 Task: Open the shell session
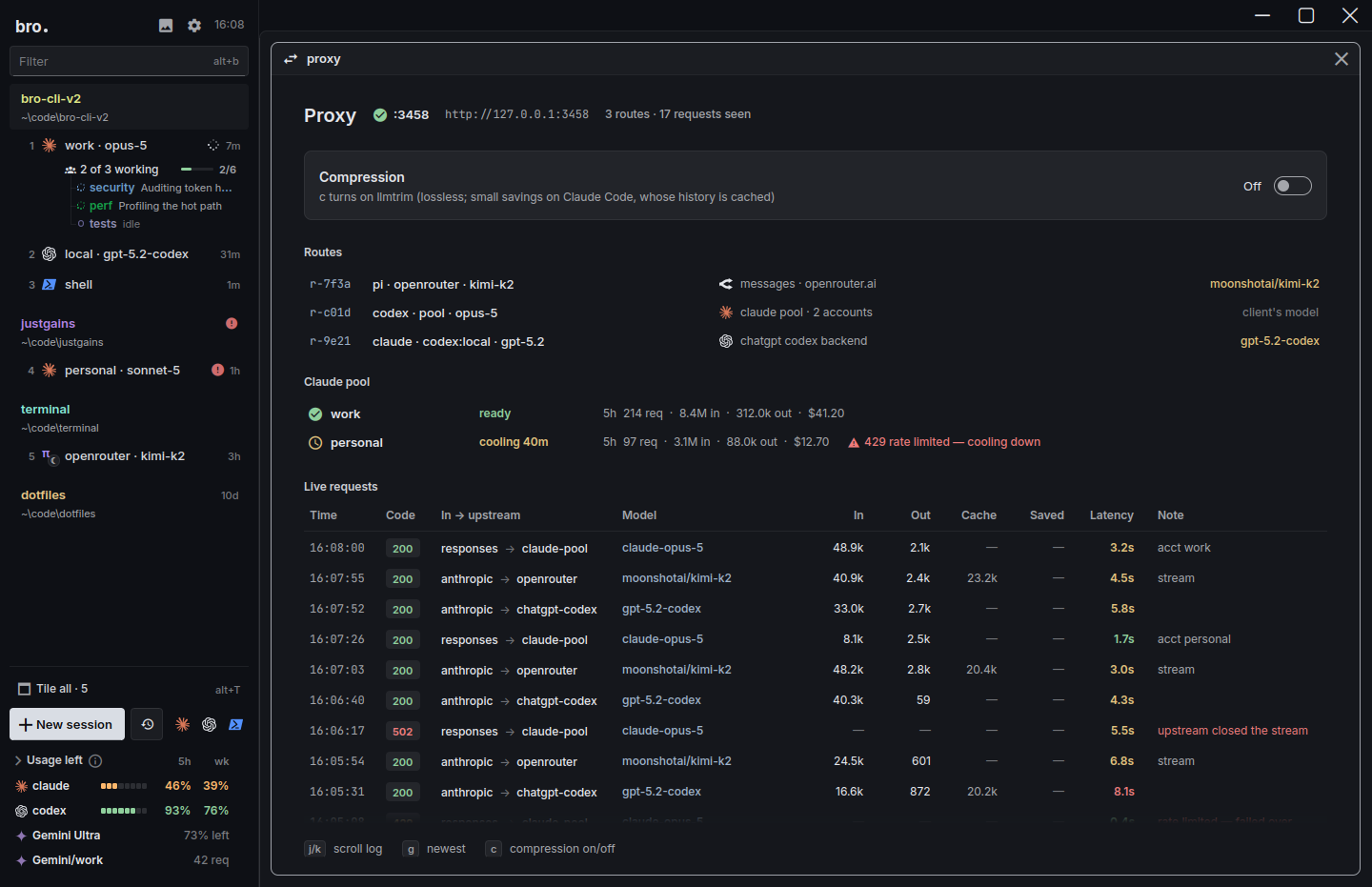(x=129, y=285)
